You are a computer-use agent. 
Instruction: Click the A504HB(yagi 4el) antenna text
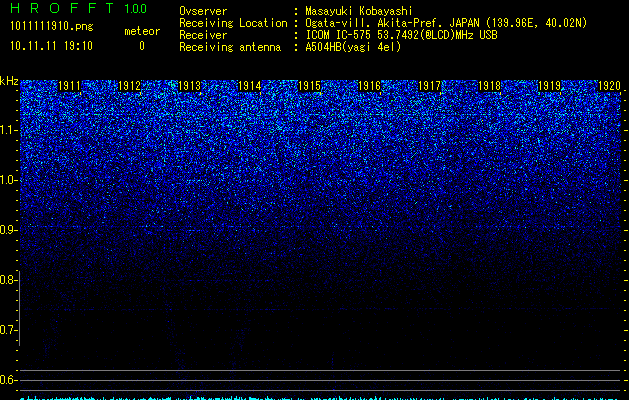[x=353, y=47]
